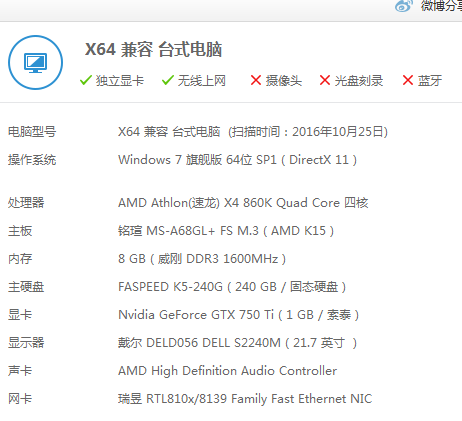
Task: Open the 微博分享 share link
Action: 441,5
